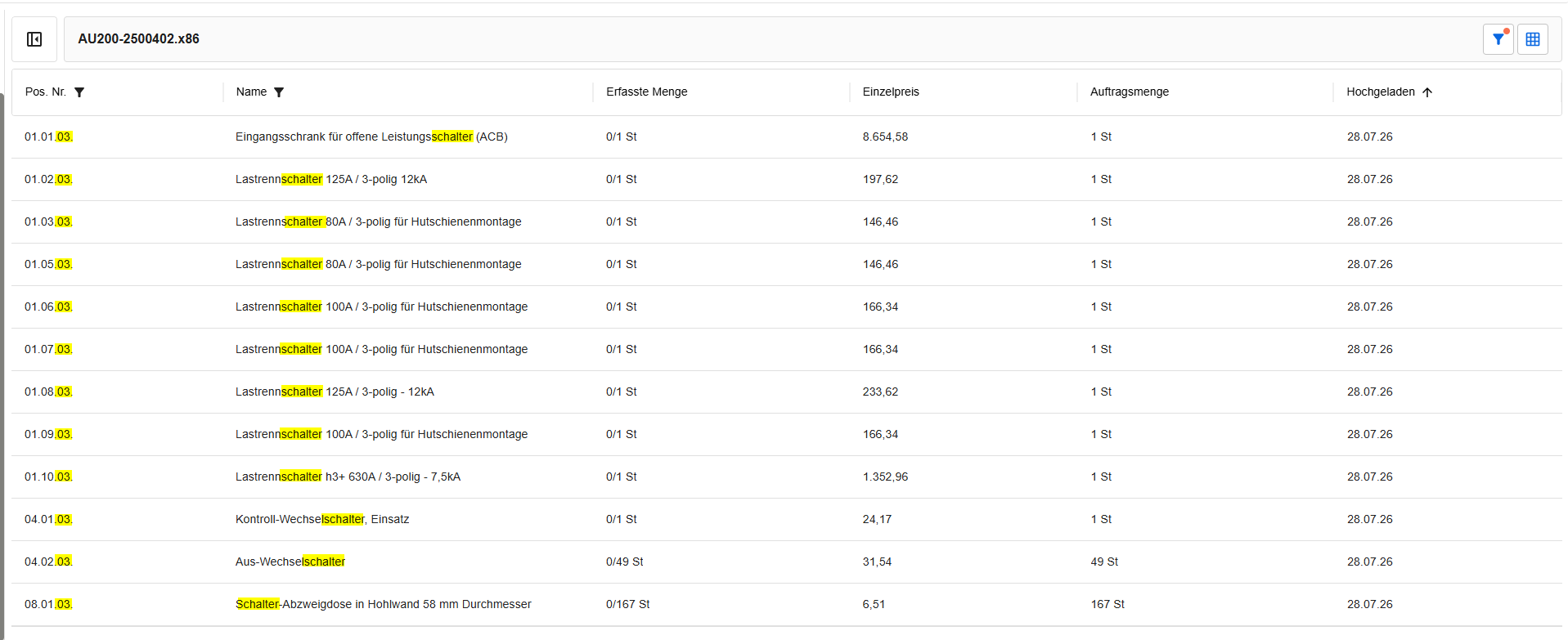
Task: Click the AU200-2500402.x86 file title
Action: (x=139, y=38)
